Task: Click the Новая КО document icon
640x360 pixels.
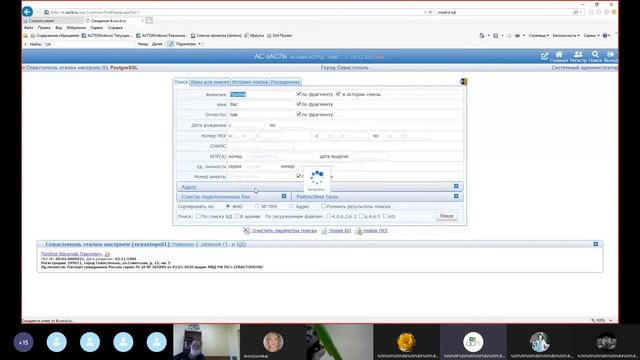Action: [324, 231]
